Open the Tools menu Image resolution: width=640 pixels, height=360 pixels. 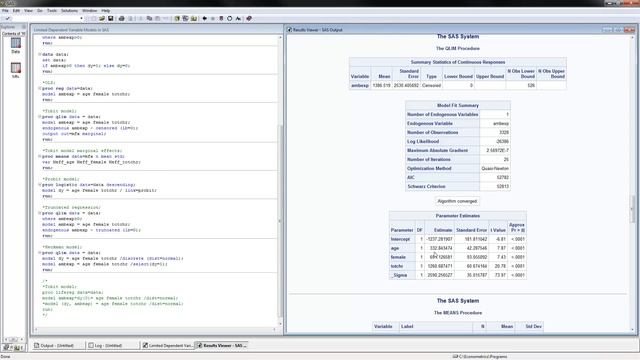[x=52, y=11]
